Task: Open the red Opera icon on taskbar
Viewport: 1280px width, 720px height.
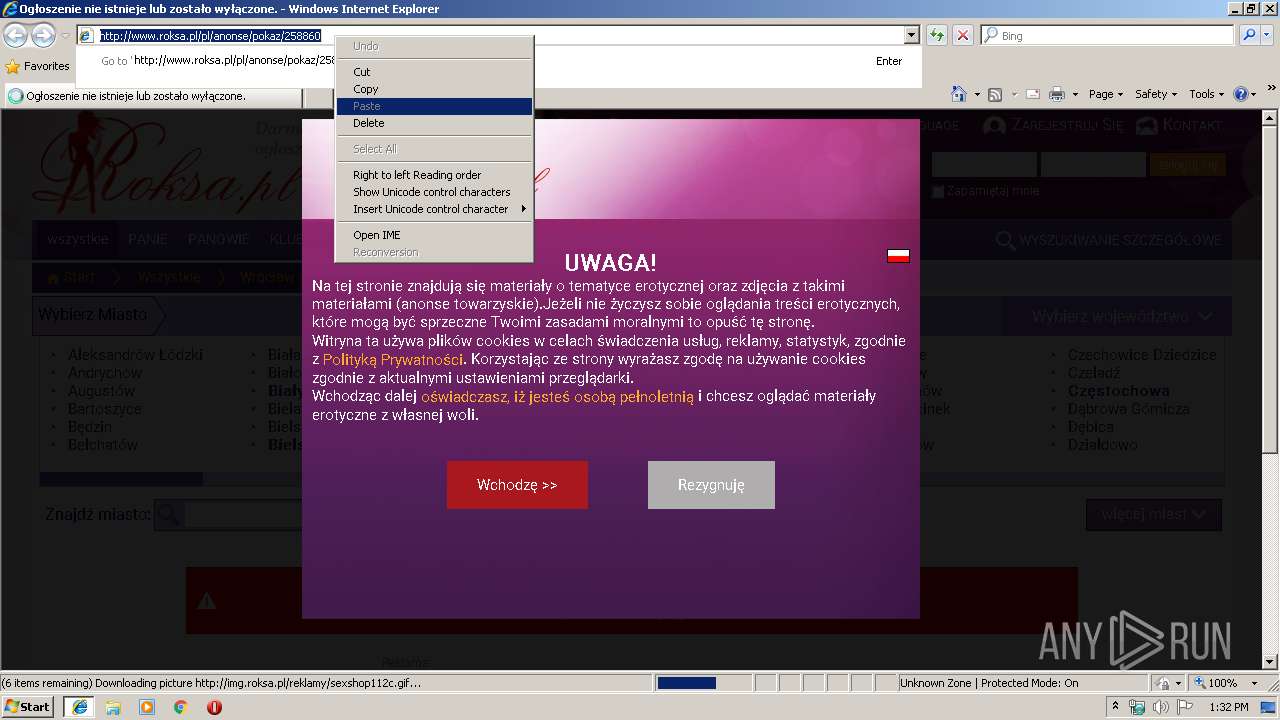Action: coord(214,707)
